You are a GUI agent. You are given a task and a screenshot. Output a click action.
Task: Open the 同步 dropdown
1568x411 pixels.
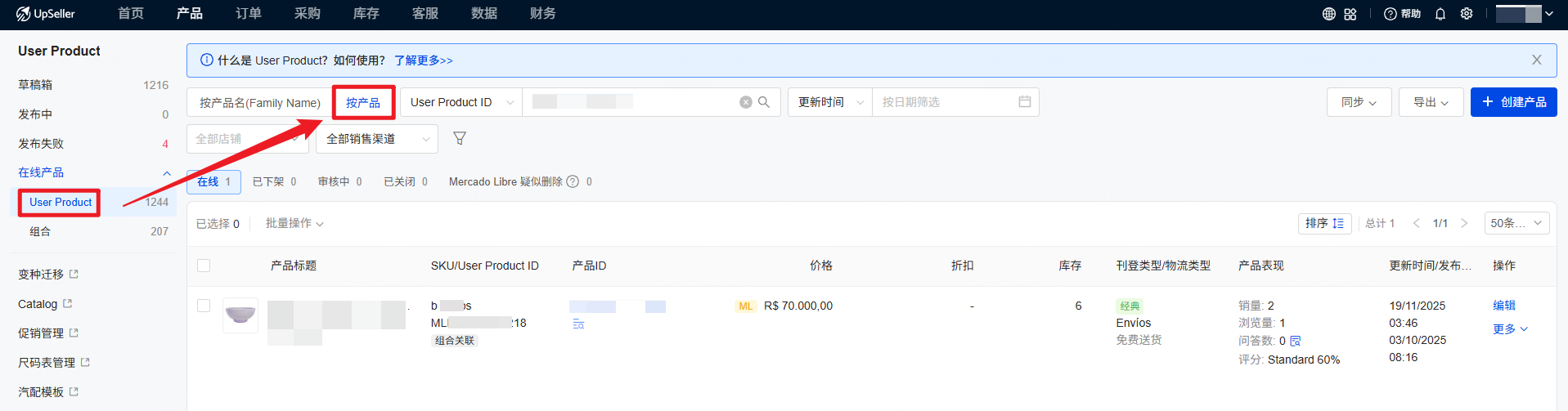[x=1359, y=102]
